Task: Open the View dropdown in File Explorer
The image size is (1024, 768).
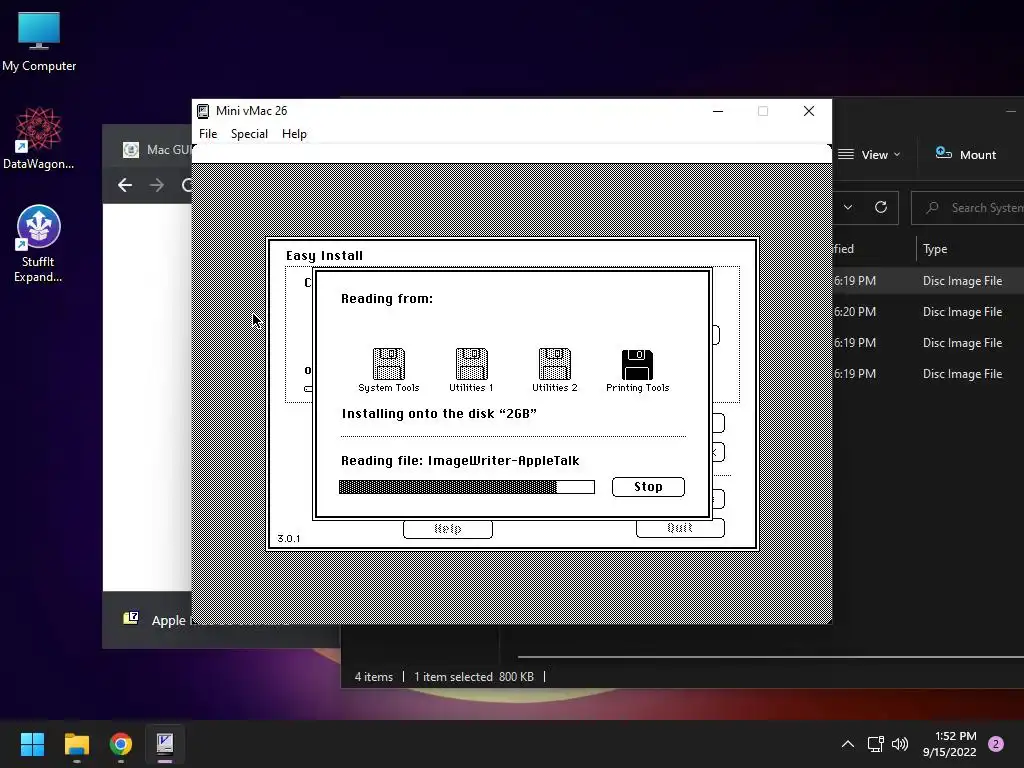Action: click(x=869, y=155)
